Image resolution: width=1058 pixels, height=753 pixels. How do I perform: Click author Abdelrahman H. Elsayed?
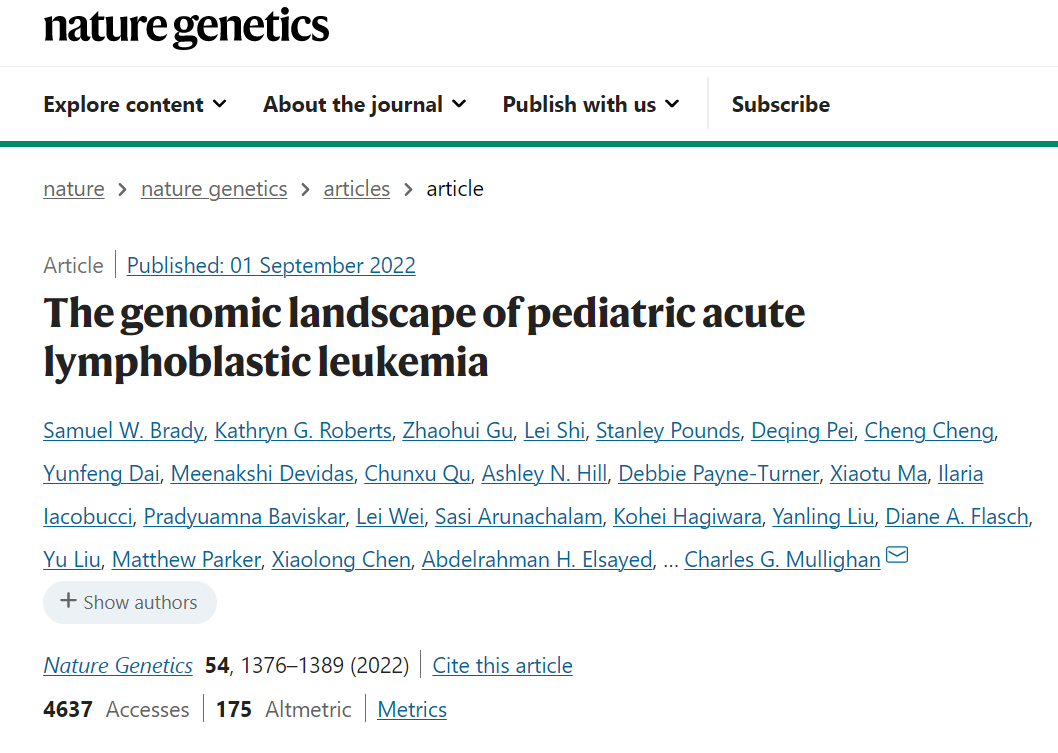(537, 559)
